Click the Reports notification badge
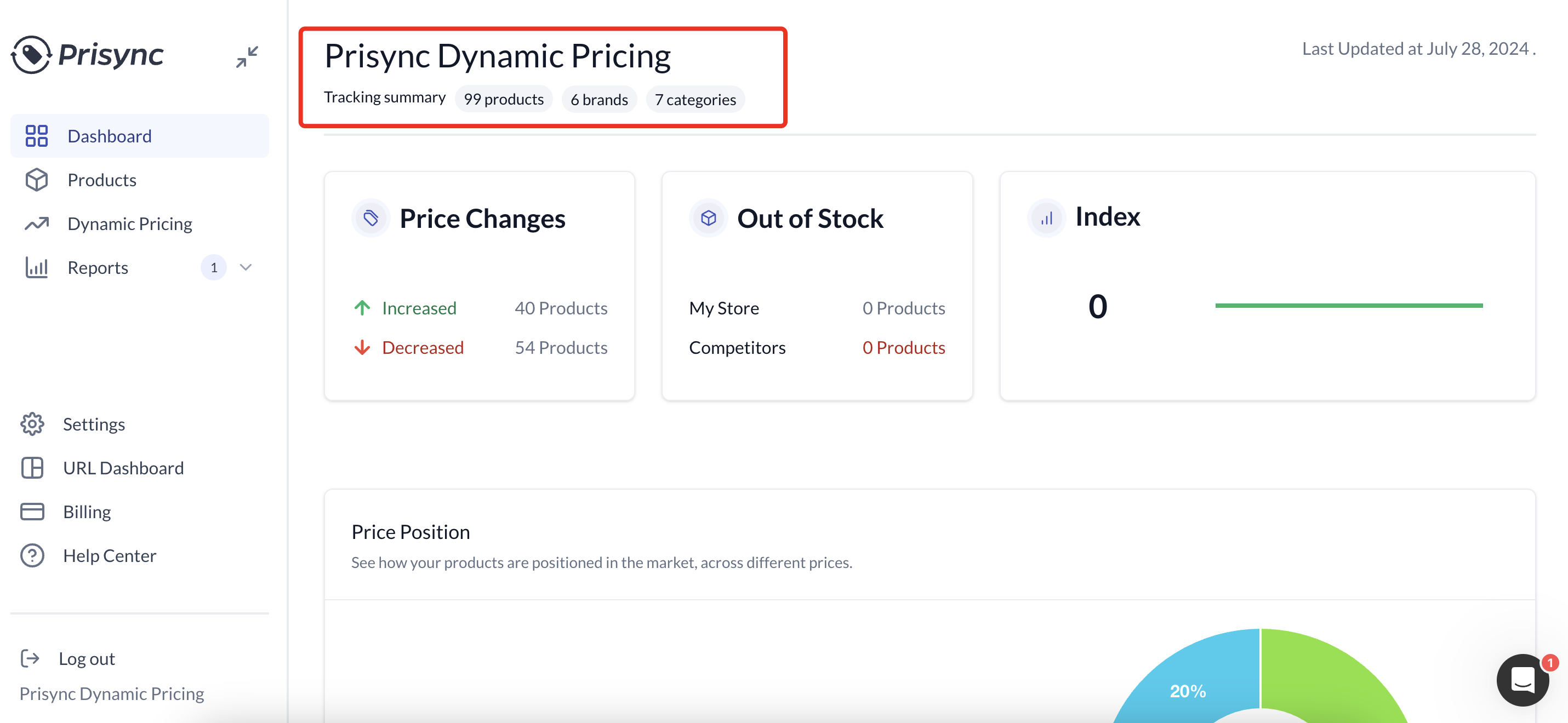Screen dimensions: 1568x723 point(214,267)
